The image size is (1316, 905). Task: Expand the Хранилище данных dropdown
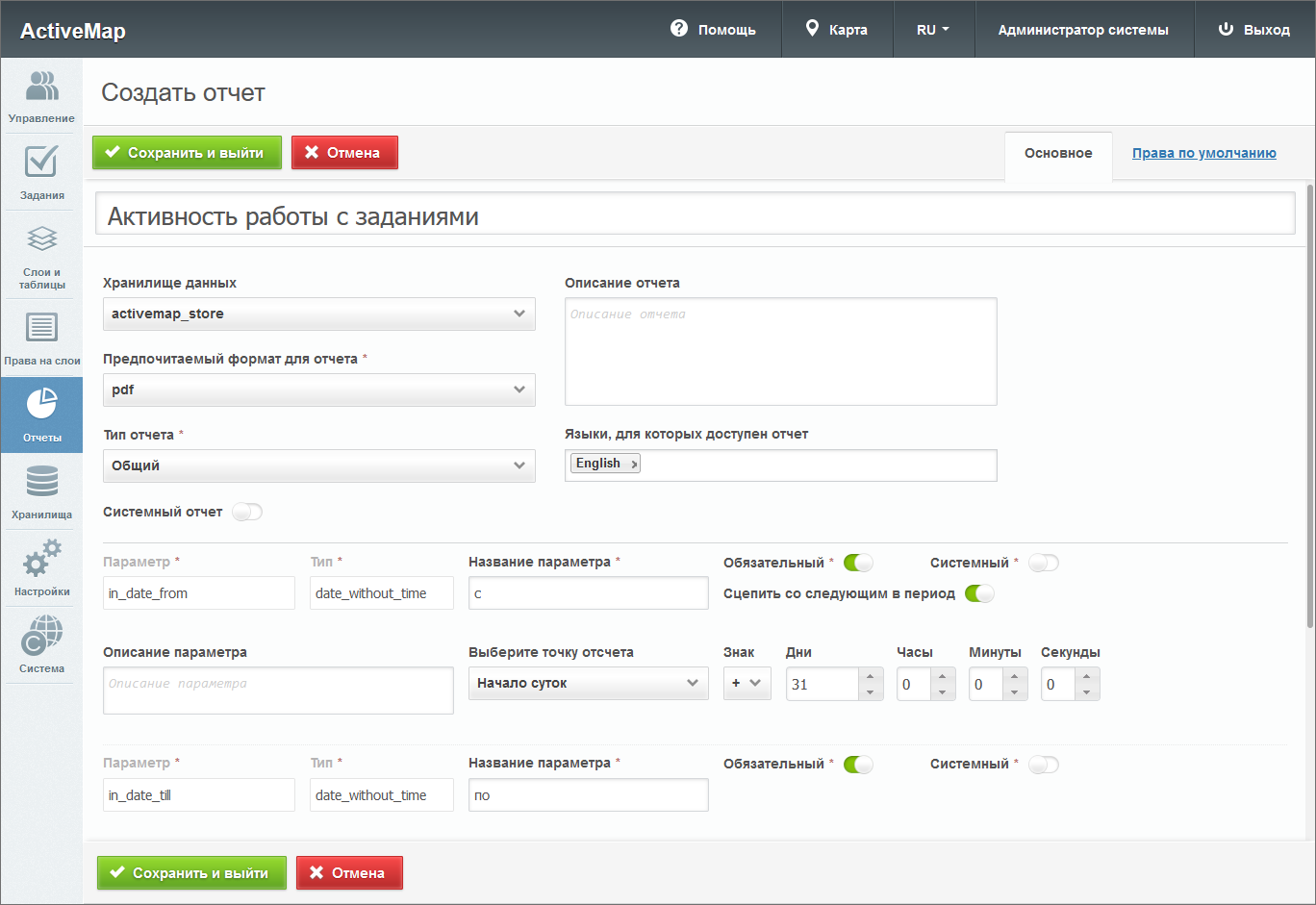(318, 314)
